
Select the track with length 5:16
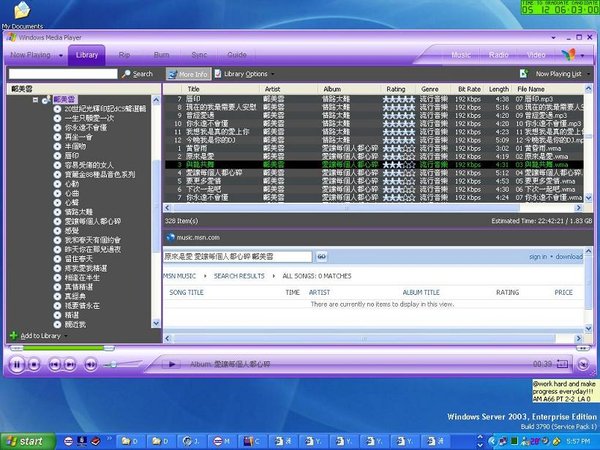[373, 108]
